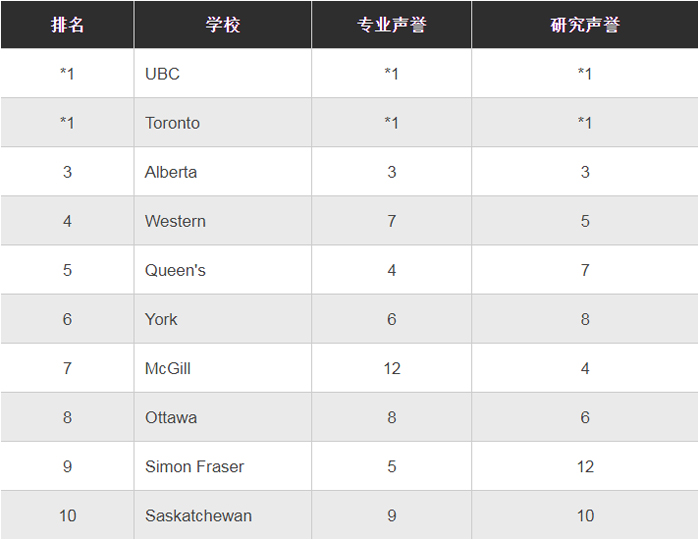This screenshot has width=698, height=540.
Task: Click the Ottawa school name
Action: click(171, 417)
